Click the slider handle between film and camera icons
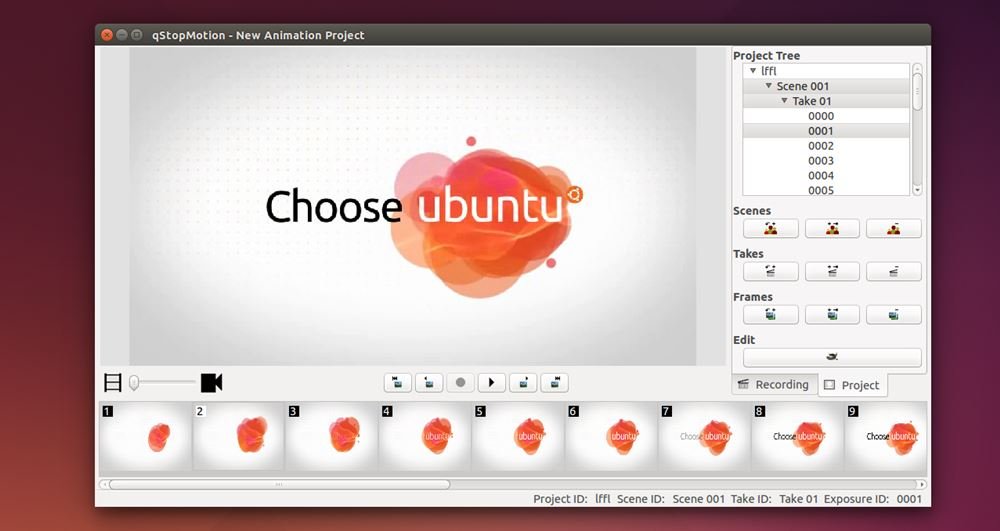This screenshot has height=531, width=1000. (134, 382)
